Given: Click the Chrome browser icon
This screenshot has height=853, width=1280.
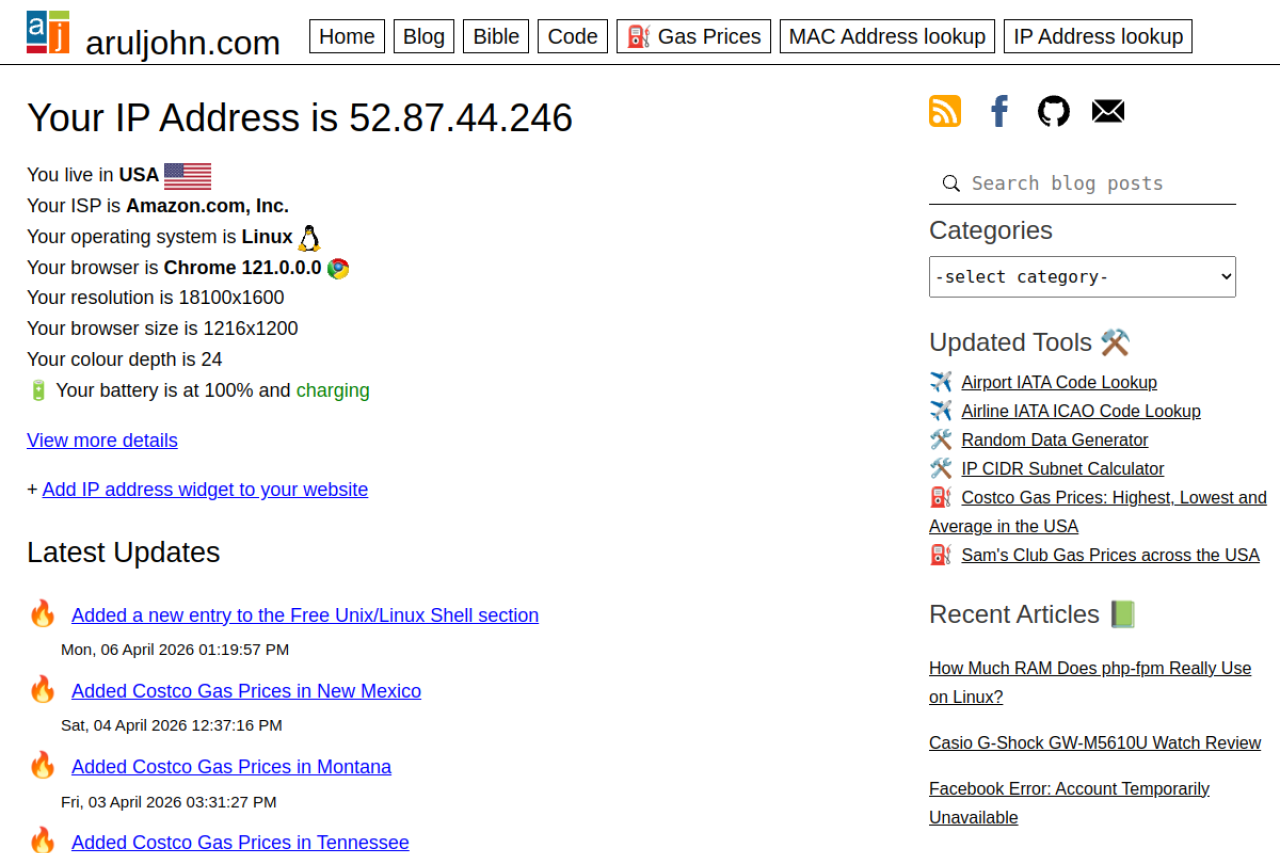Looking at the screenshot, I should pyautogui.click(x=338, y=268).
